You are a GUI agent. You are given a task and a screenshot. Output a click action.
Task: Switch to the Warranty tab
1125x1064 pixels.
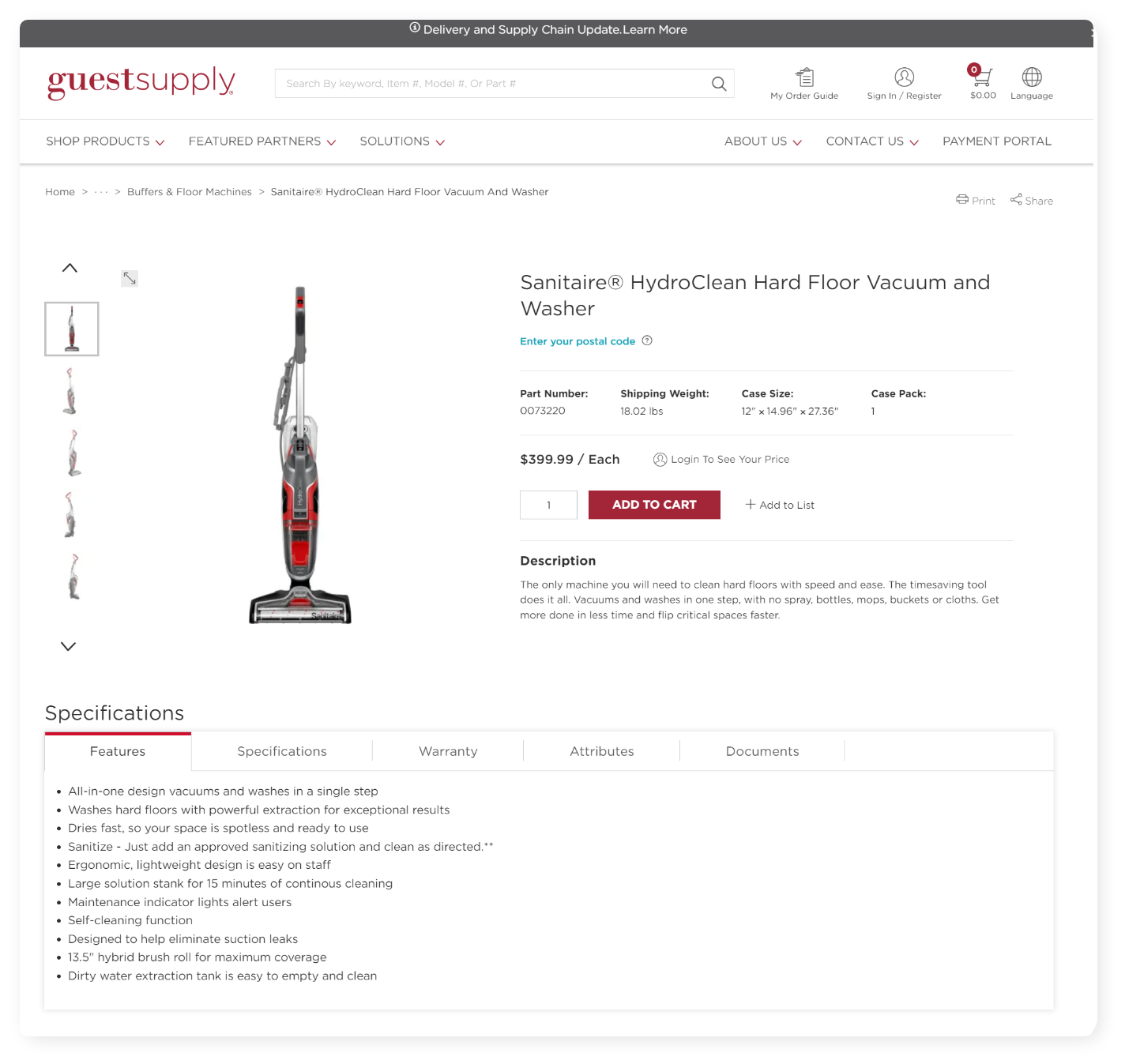(448, 751)
